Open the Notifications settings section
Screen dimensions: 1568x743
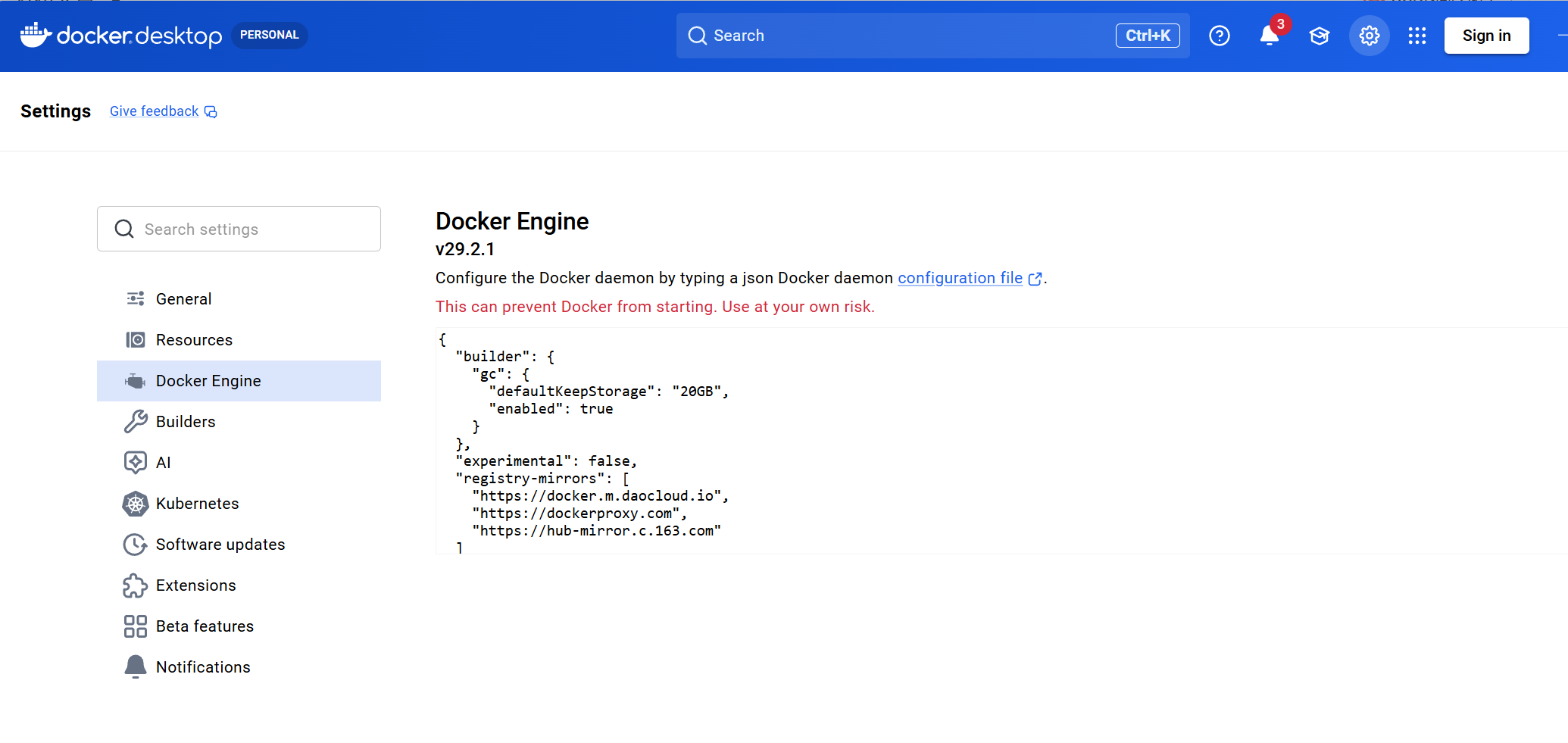239,667
